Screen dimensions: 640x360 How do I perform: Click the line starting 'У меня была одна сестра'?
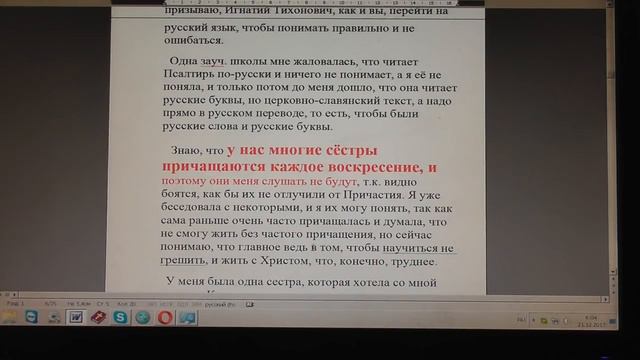[302, 282]
